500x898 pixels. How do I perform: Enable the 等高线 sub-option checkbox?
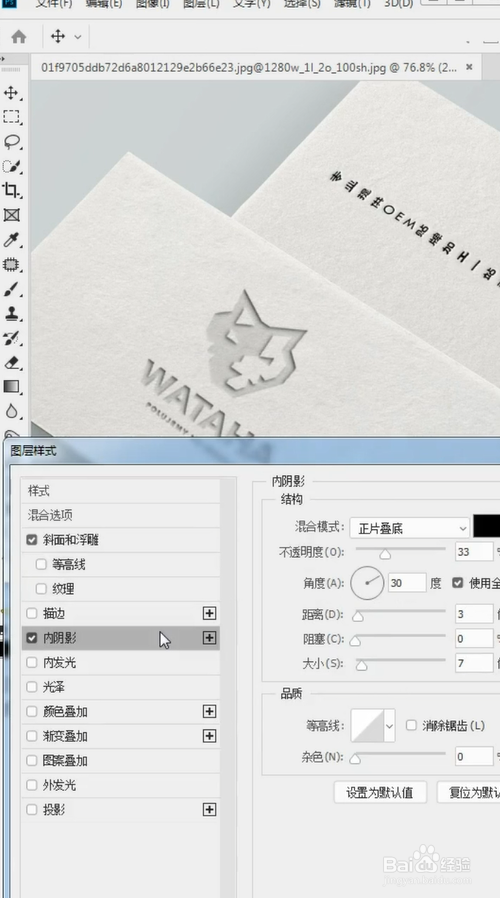click(41, 564)
